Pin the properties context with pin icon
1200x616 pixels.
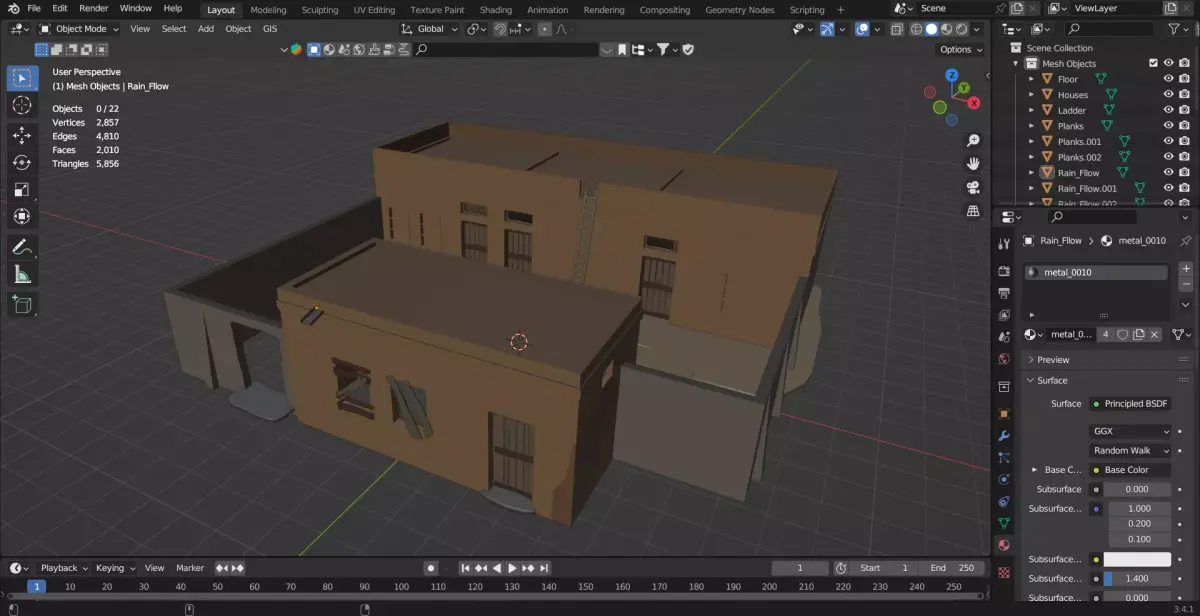1186,241
